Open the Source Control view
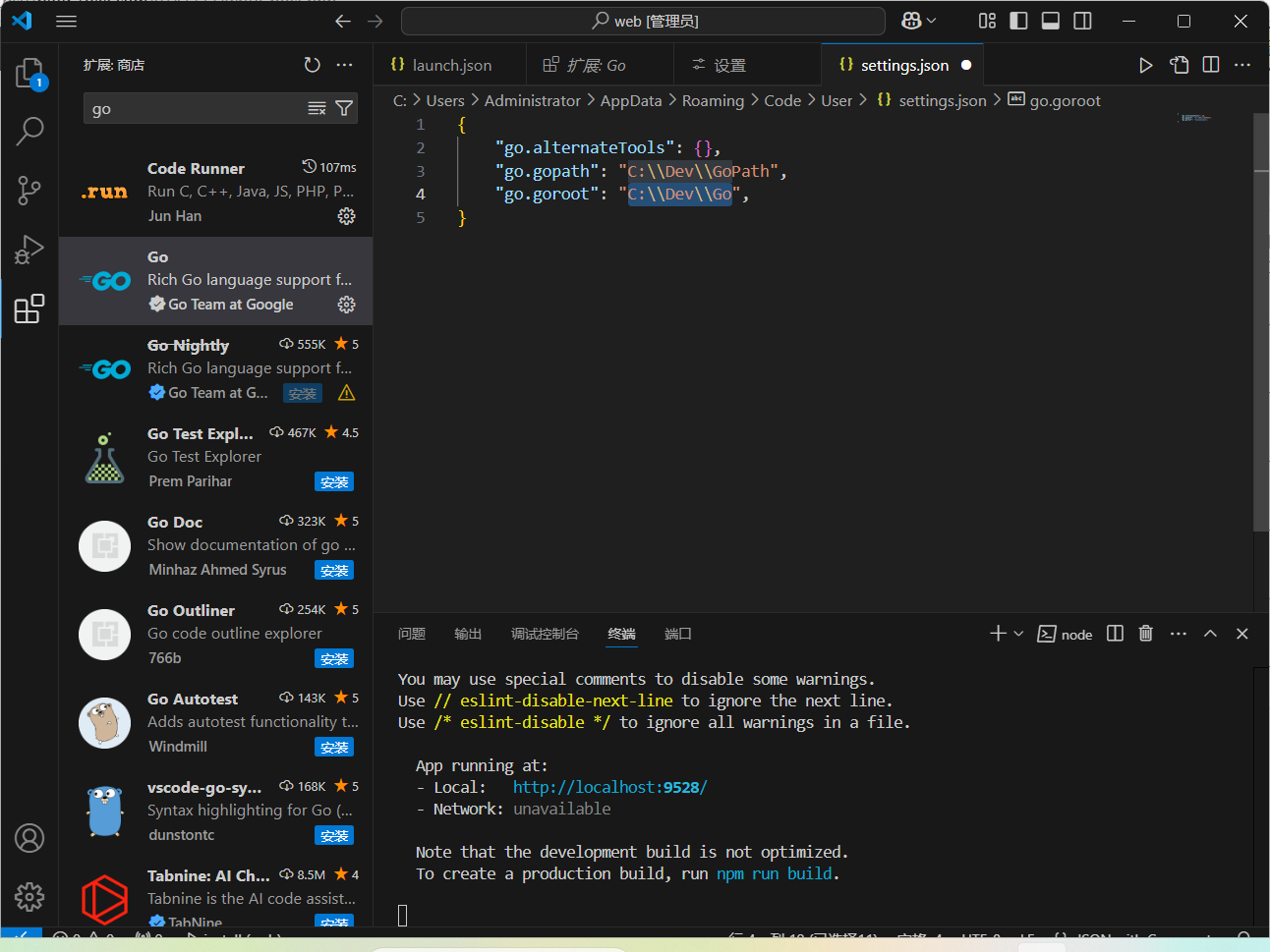 [29, 191]
